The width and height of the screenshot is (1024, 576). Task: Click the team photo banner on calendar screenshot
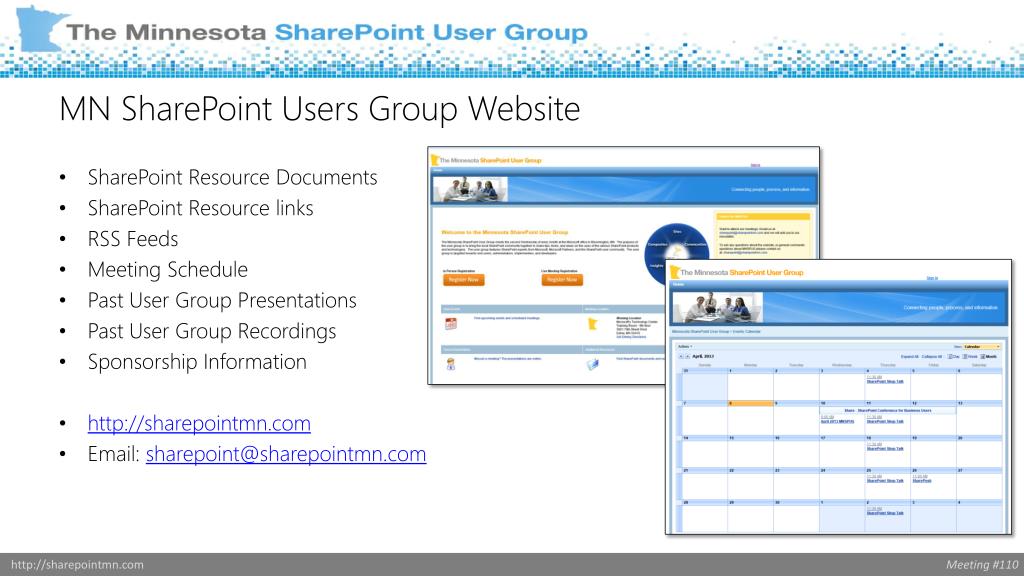click(718, 307)
